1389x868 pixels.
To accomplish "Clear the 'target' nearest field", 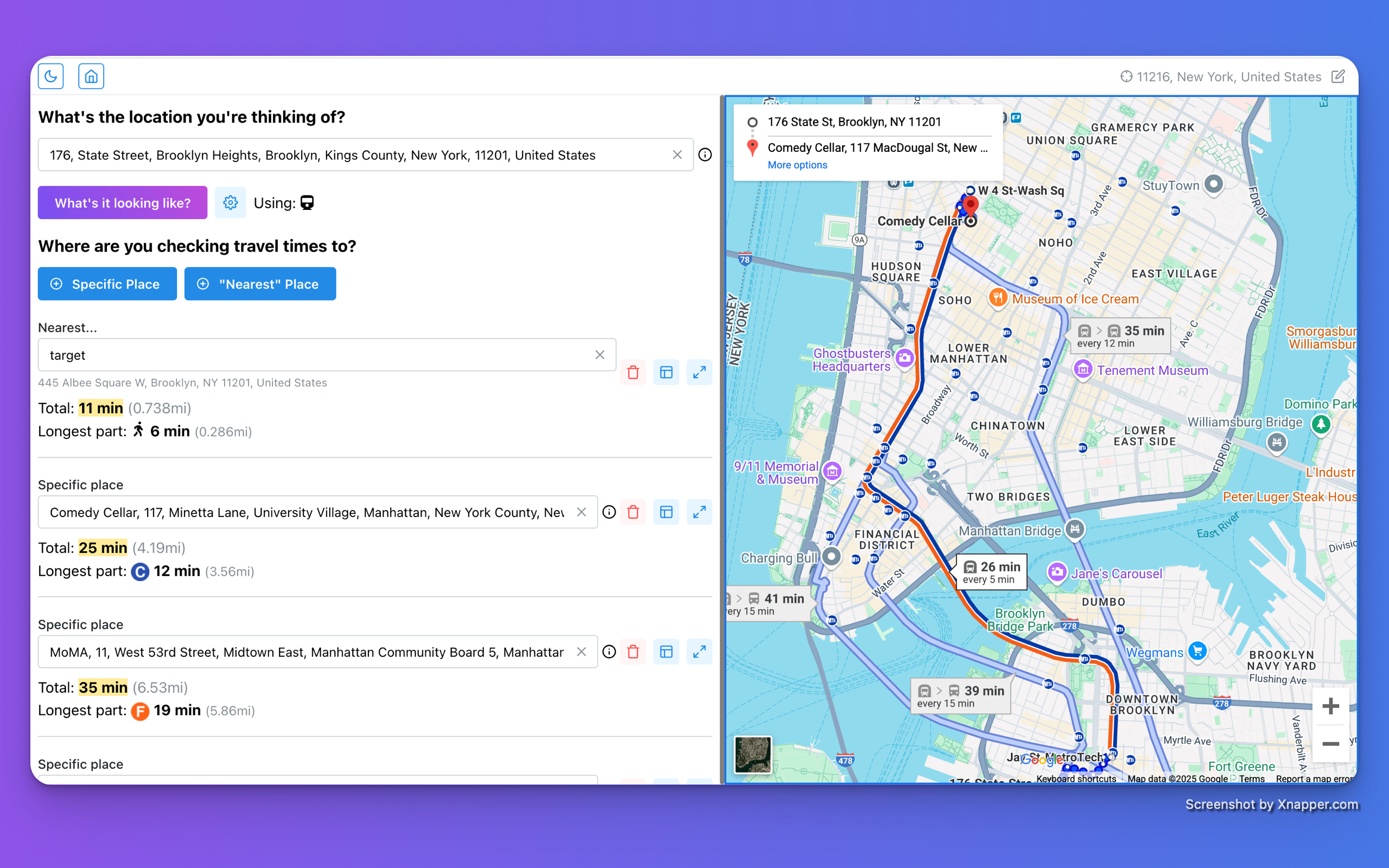I will pyautogui.click(x=600, y=355).
